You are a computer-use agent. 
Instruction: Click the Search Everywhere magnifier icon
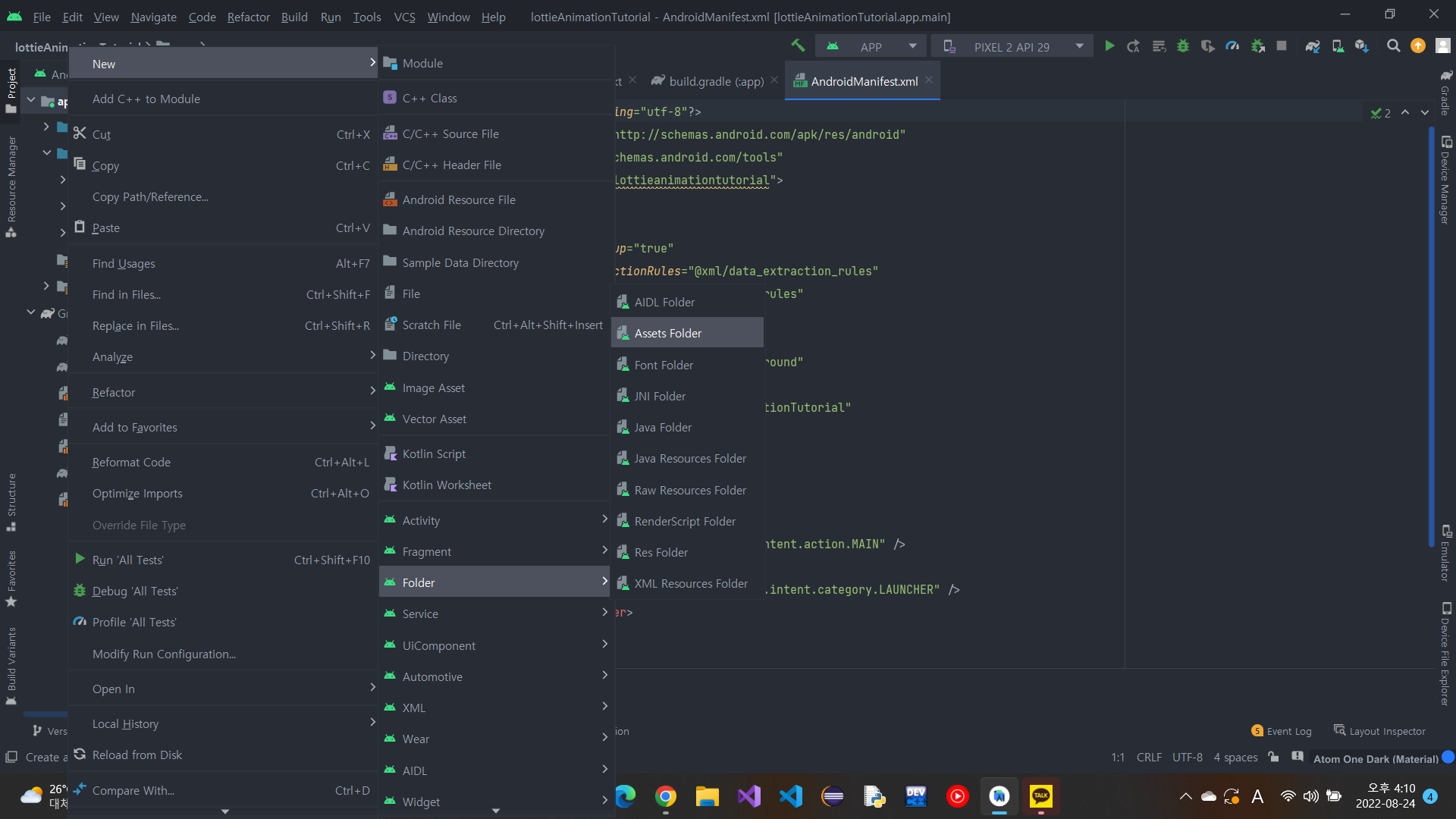(x=1393, y=46)
